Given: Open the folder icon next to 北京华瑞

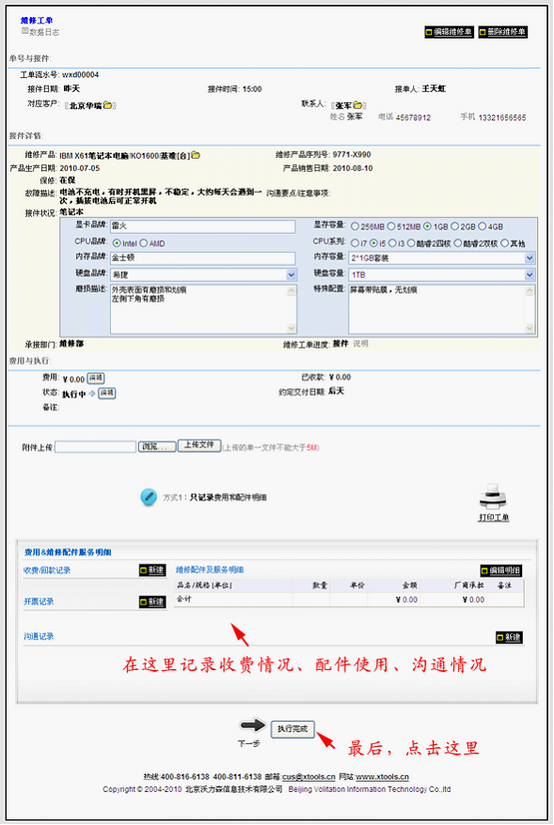Looking at the screenshot, I should 108,105.
